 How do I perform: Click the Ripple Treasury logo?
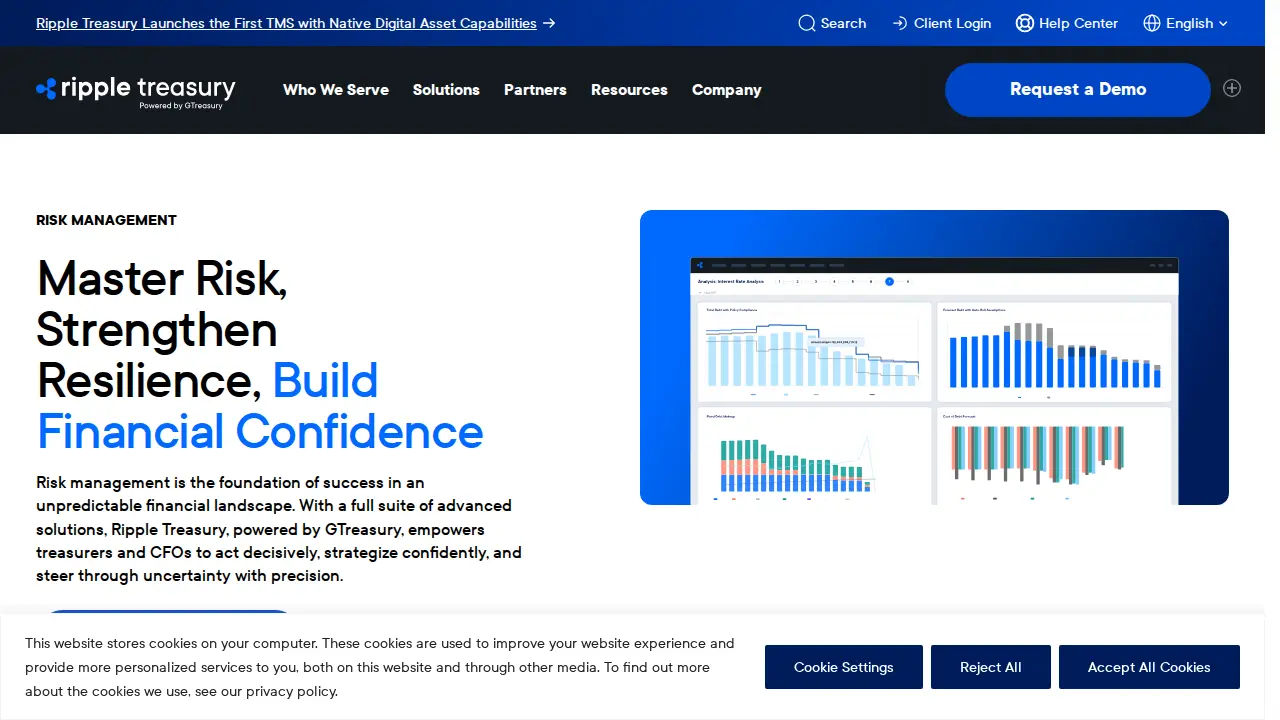(x=136, y=91)
